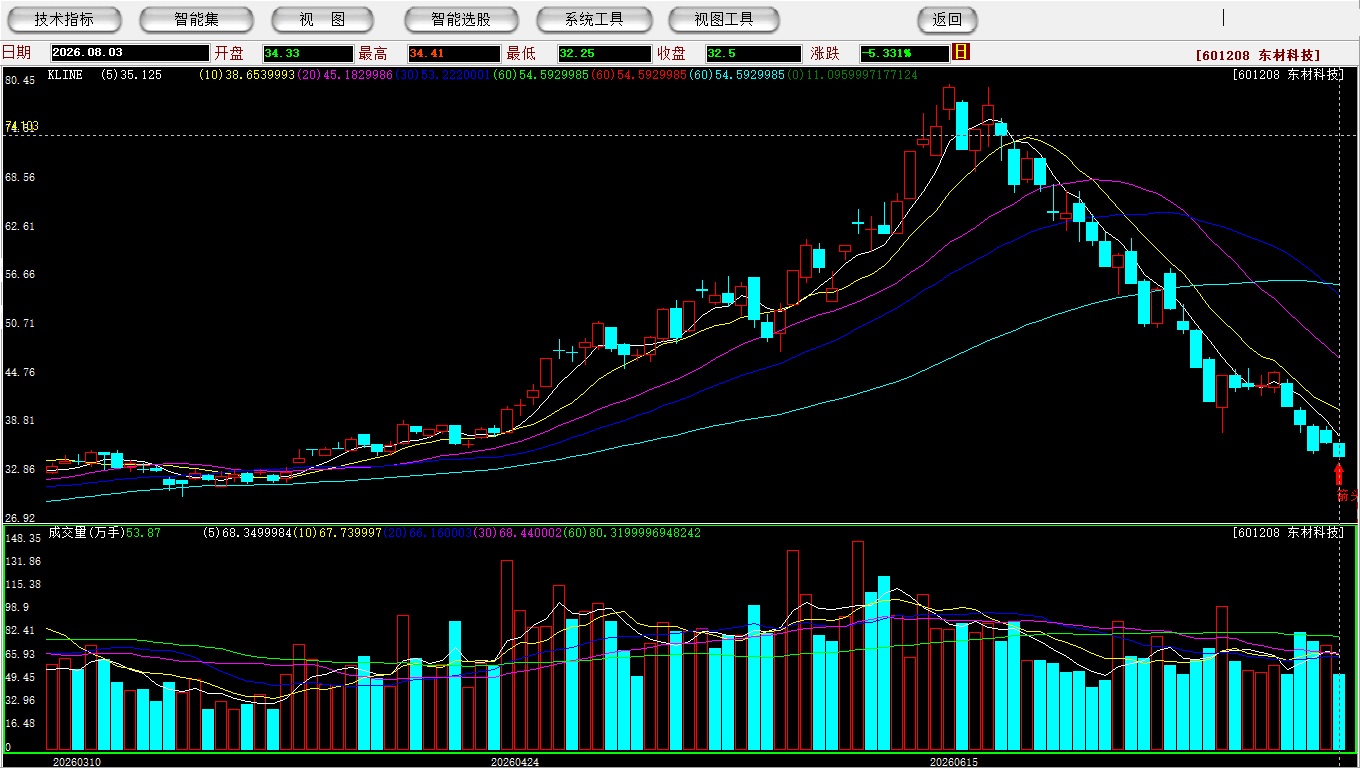This screenshot has height=768, width=1360.
Task: Click the white [601208 东材科技] label in volume panel
Action: (1288, 533)
